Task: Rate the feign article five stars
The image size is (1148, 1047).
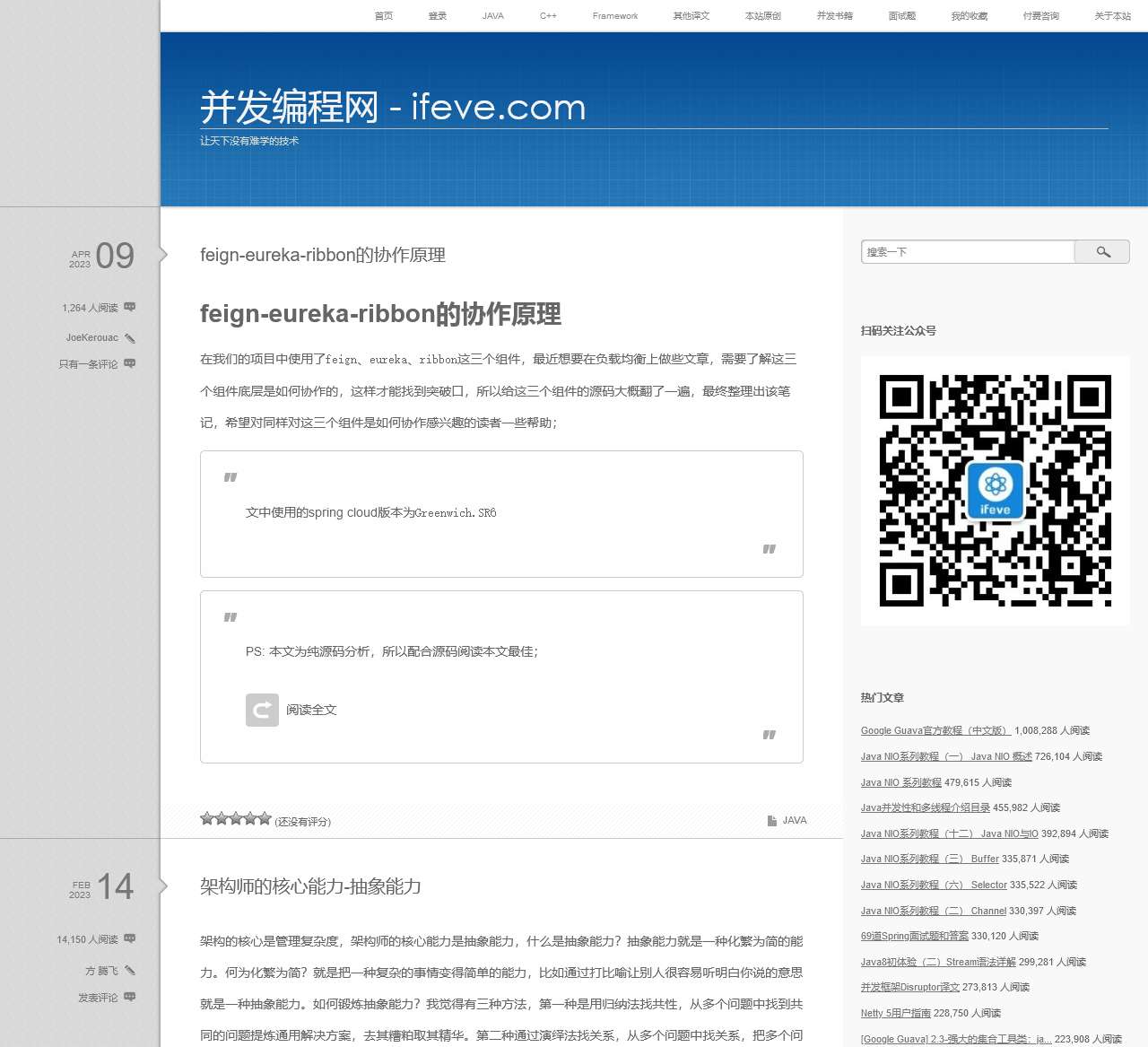Action: [x=265, y=818]
